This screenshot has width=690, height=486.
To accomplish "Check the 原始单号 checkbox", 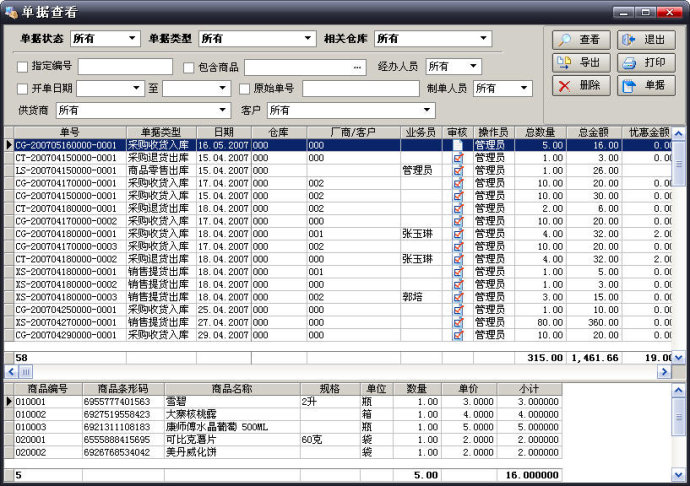I will tap(244, 88).
